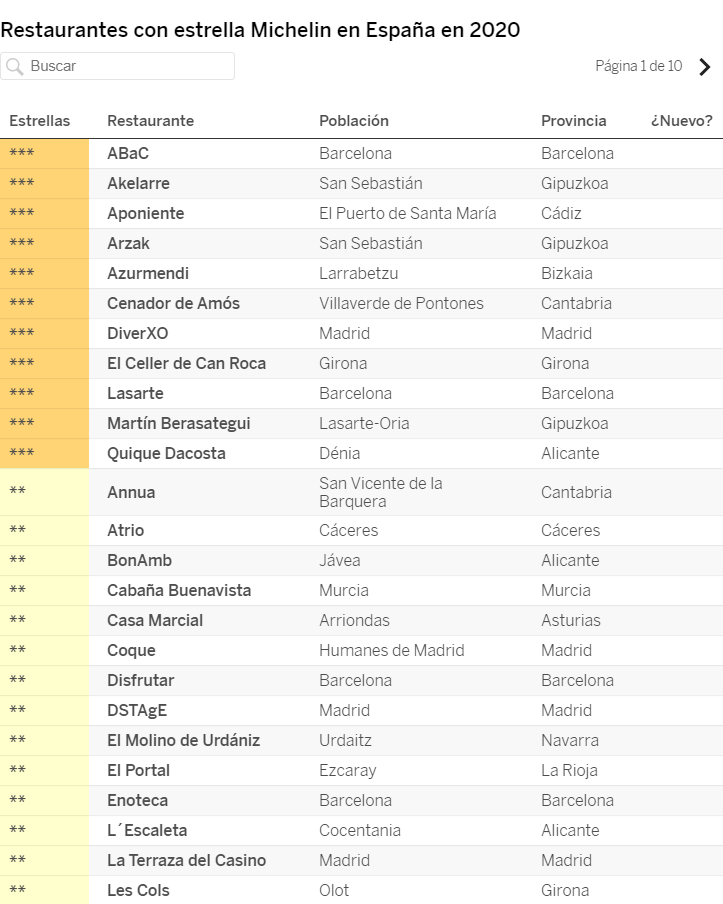Click the search magnifier icon
The height and width of the screenshot is (904, 723).
14,67
